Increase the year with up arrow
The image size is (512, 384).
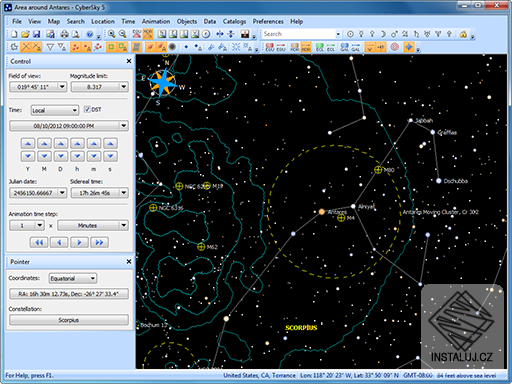pyautogui.click(x=28, y=144)
